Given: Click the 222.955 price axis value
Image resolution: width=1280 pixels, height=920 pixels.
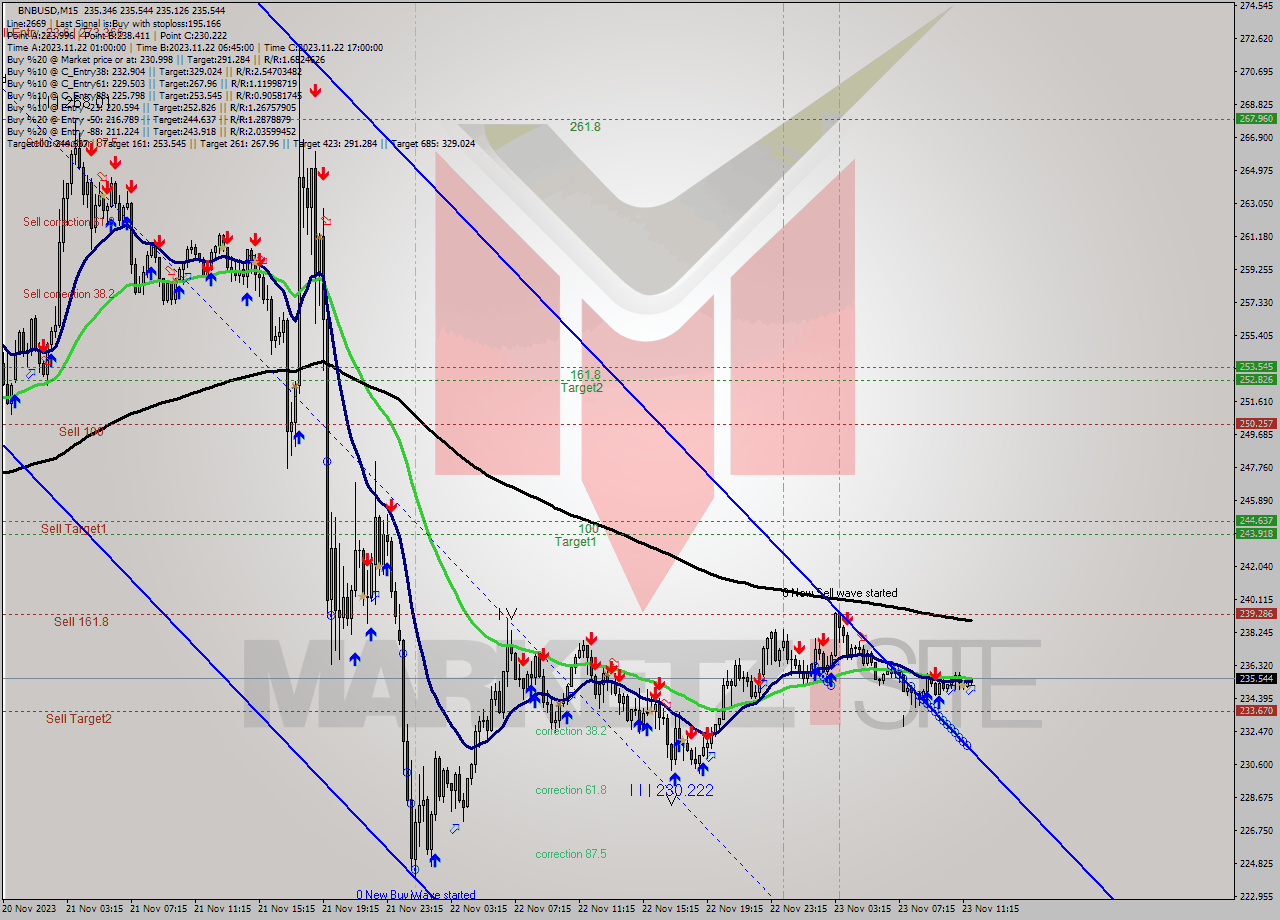Looking at the screenshot, I should [x=1256, y=896].
